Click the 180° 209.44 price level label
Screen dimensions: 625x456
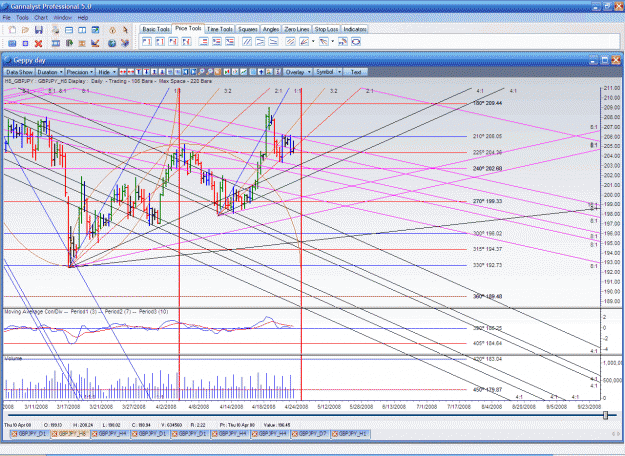coord(487,103)
